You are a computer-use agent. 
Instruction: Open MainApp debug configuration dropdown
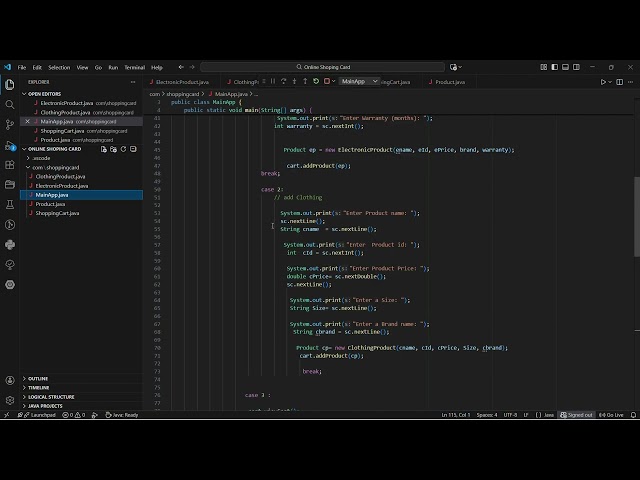pyautogui.click(x=359, y=81)
